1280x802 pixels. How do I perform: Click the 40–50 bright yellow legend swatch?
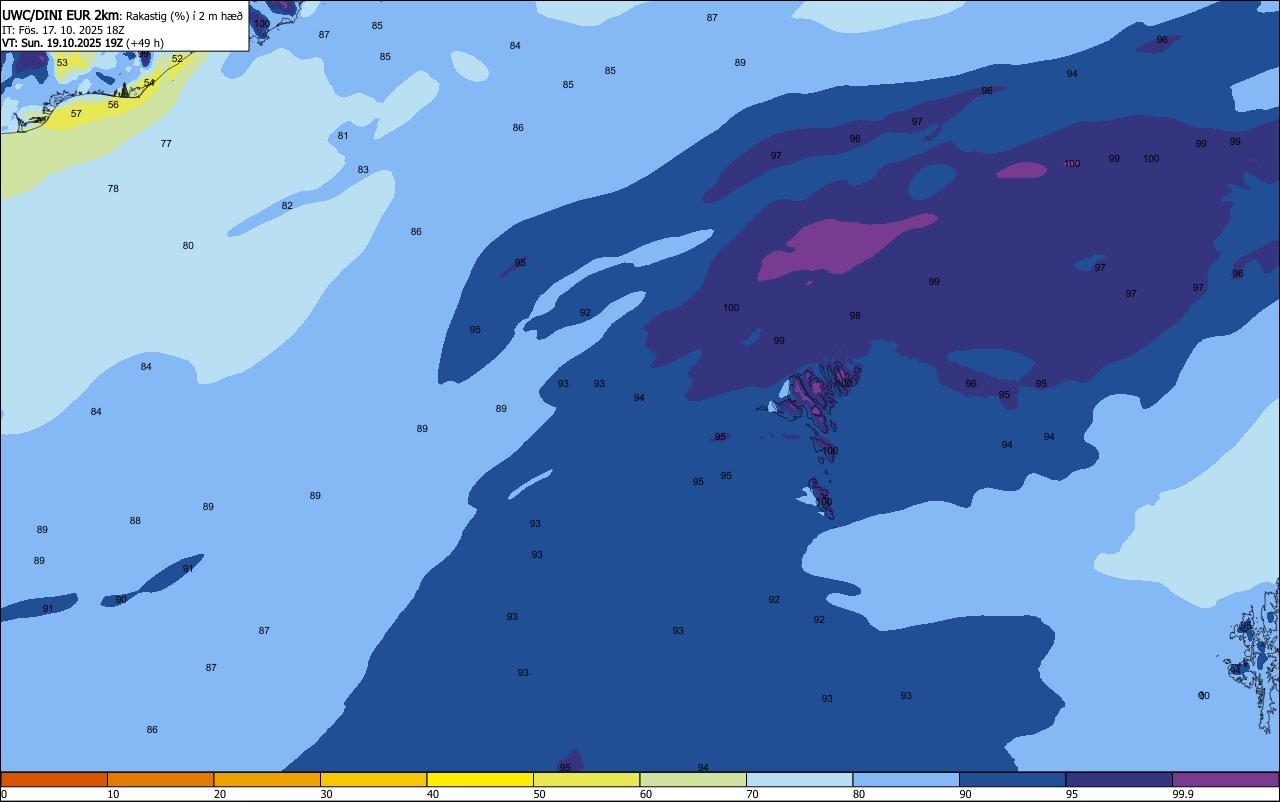480,779
